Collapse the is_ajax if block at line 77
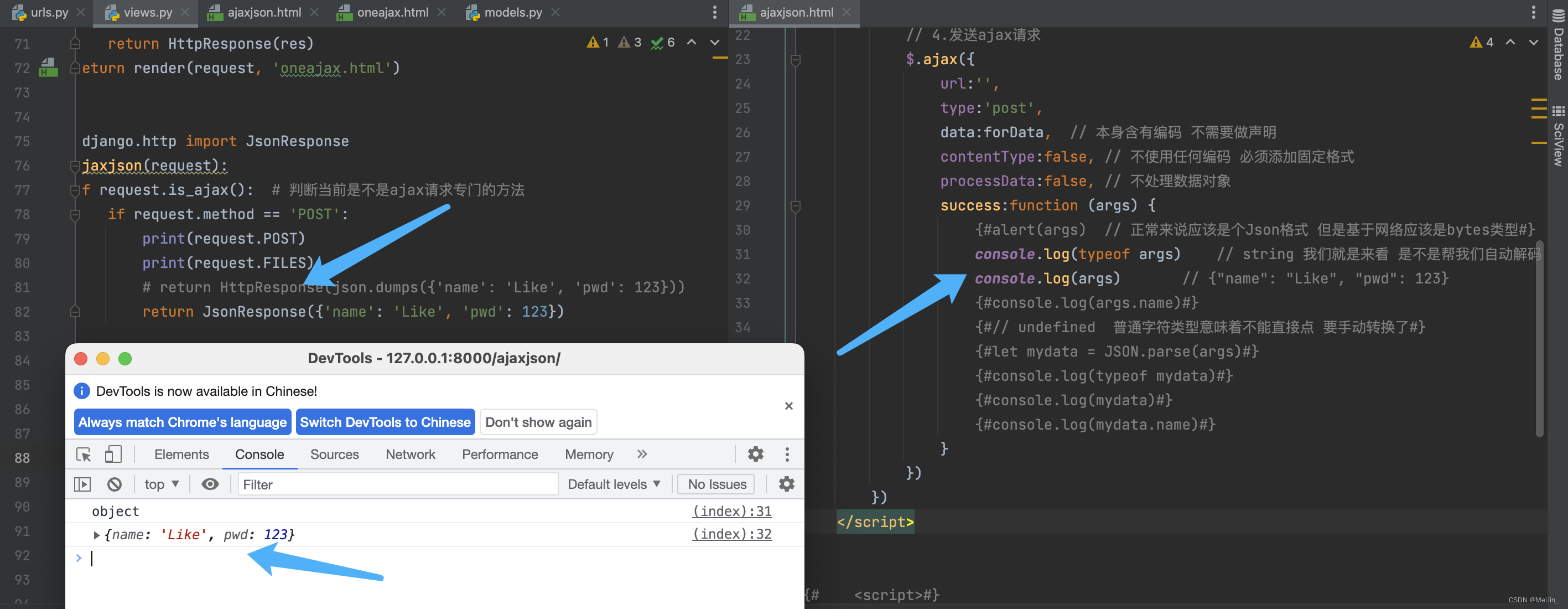The image size is (1568, 609). point(75,190)
